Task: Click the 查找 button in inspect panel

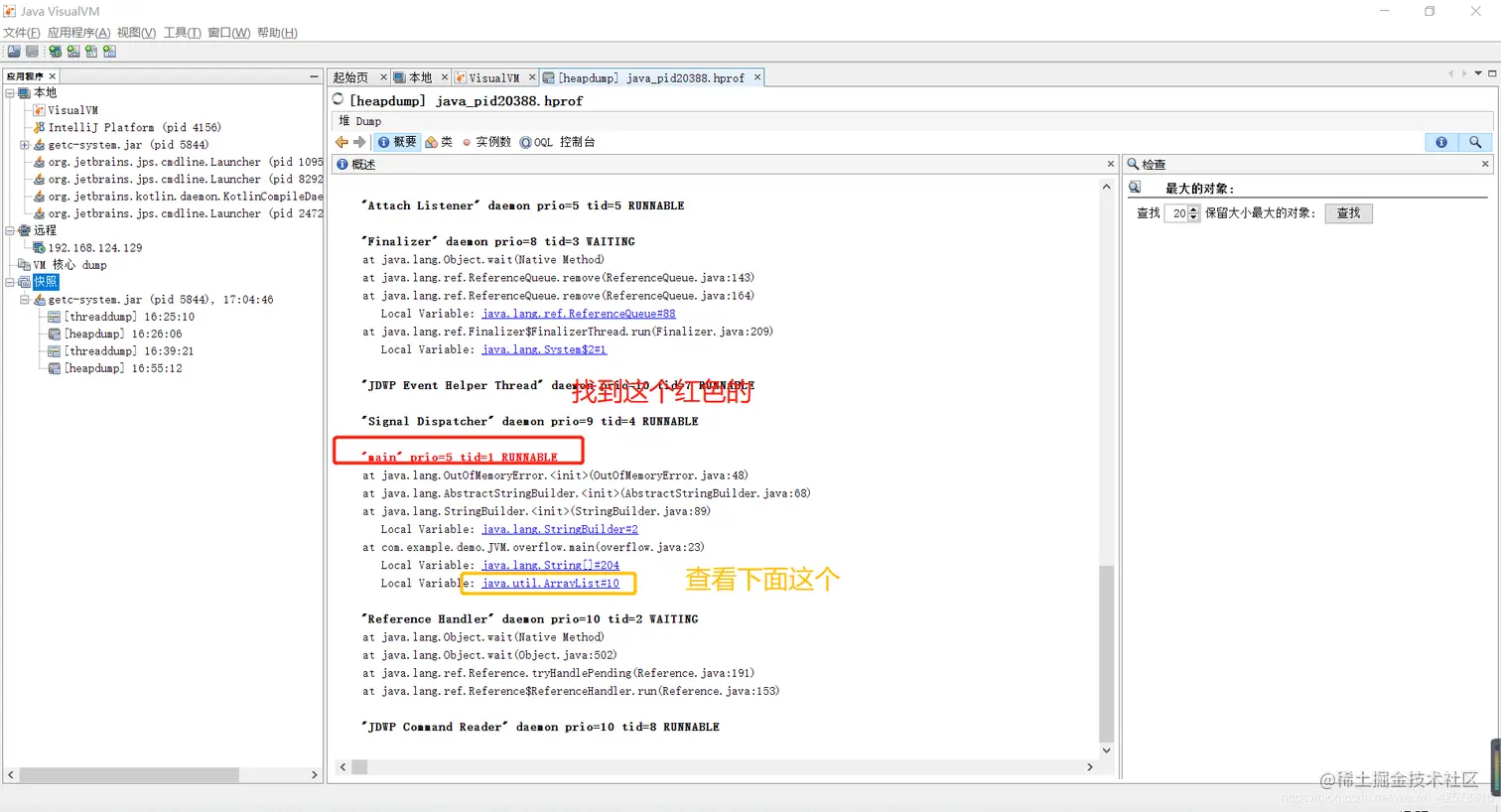Action: [x=1348, y=213]
